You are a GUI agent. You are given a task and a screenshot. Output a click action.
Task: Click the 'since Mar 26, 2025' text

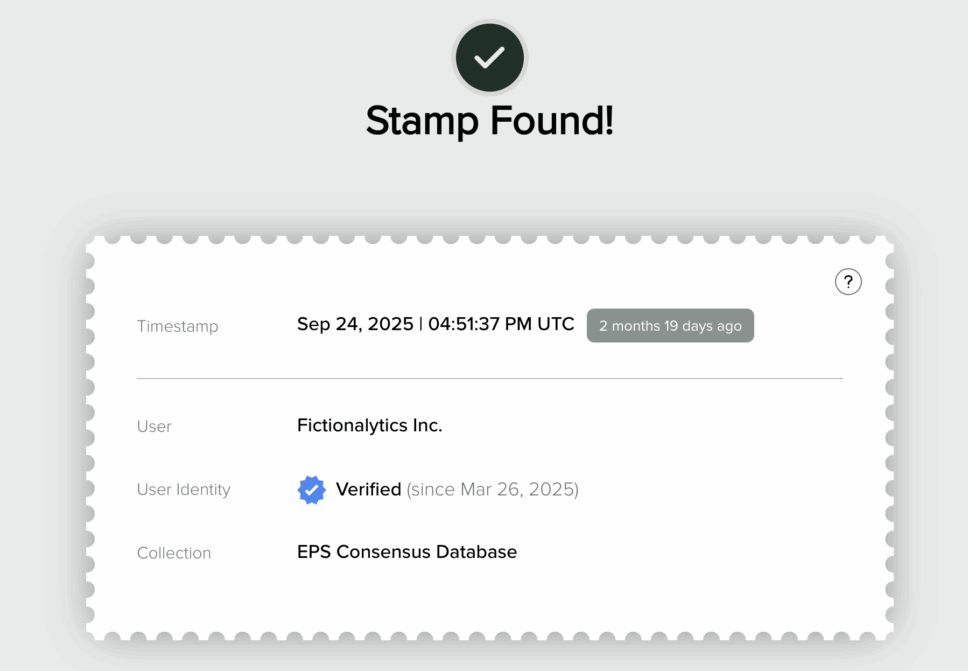tap(492, 490)
